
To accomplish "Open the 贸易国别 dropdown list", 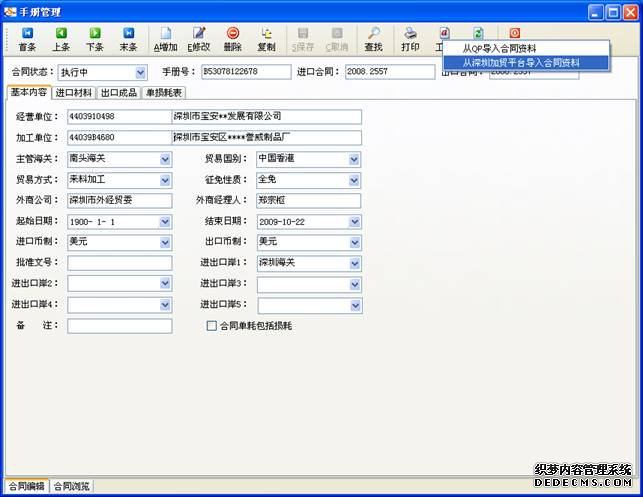I will click(x=354, y=158).
